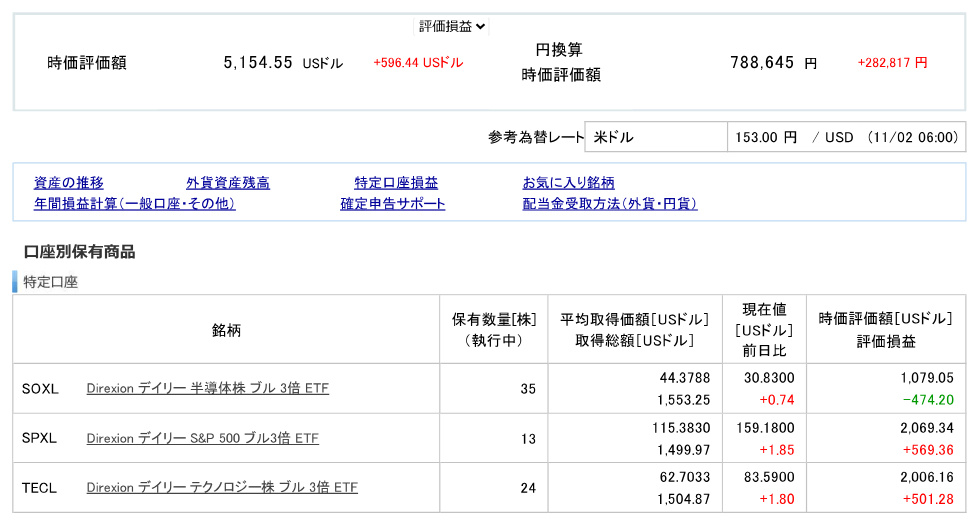Select the +282,817 円 profit value
Screen dimensions: 974x529
click(x=893, y=63)
